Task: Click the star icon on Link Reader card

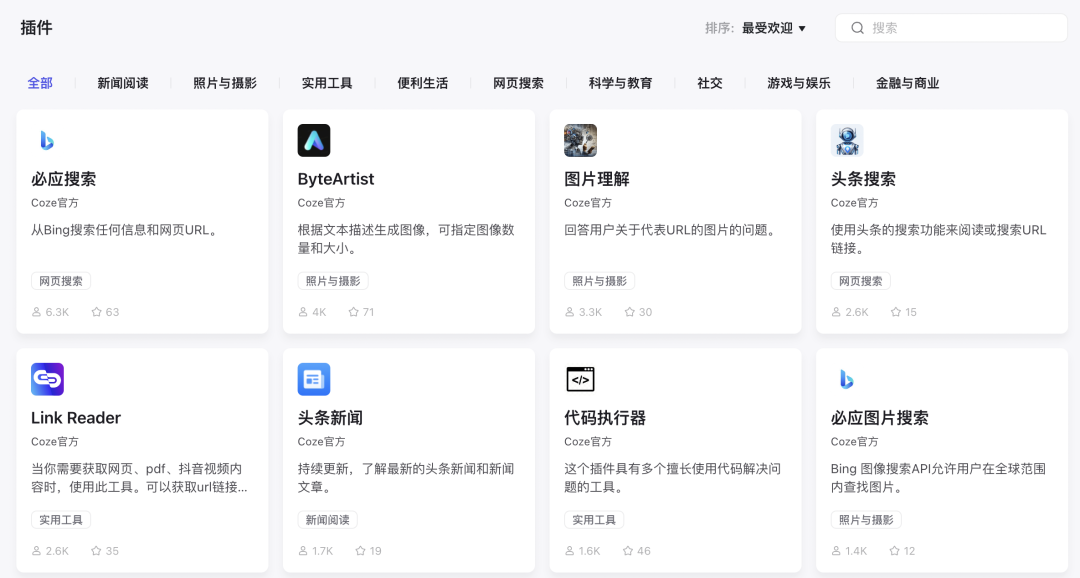Action: [96, 551]
